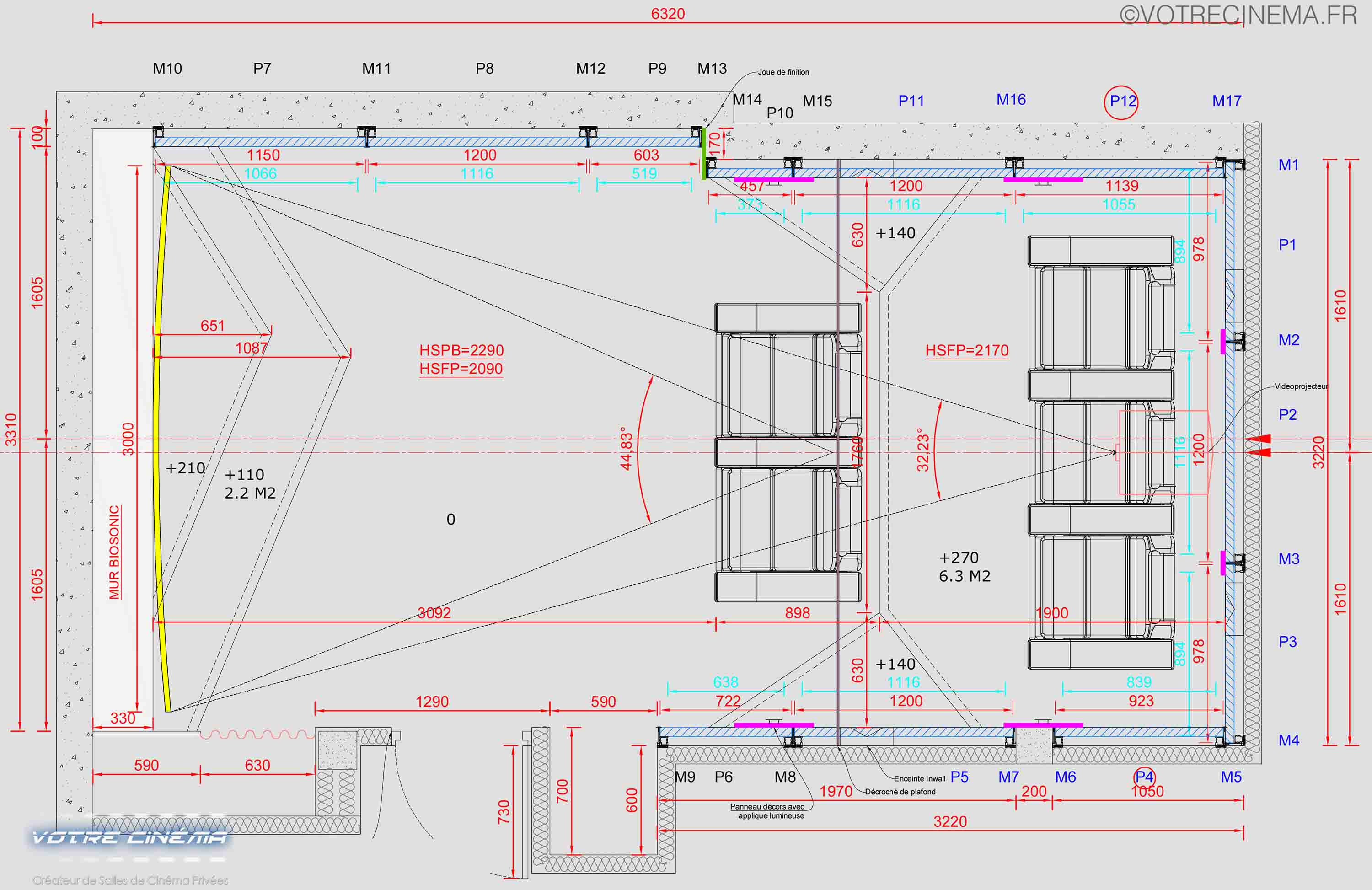Select the green finishing panel strip

coord(704,153)
